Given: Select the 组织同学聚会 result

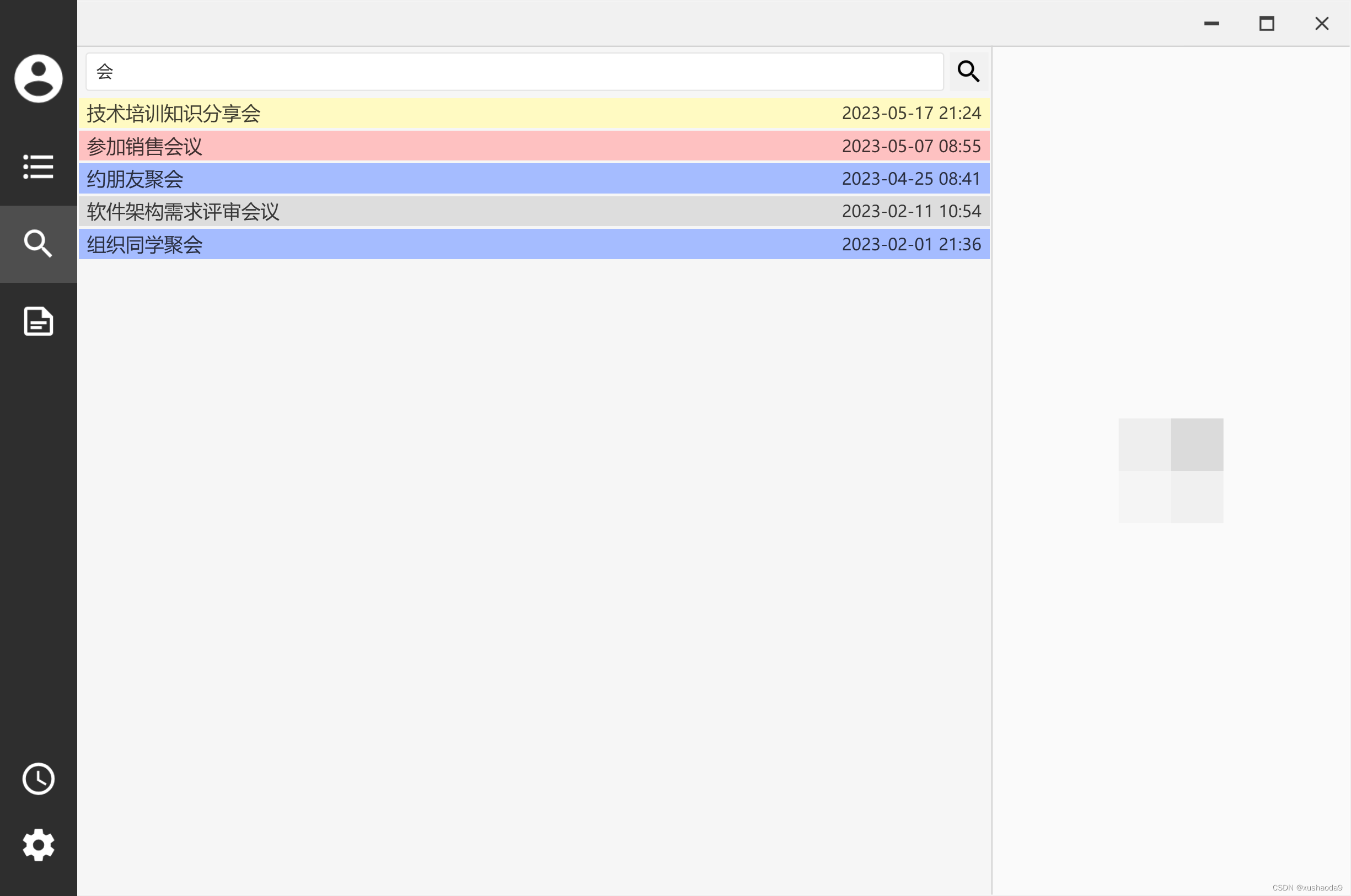Looking at the screenshot, I should click(x=144, y=245).
